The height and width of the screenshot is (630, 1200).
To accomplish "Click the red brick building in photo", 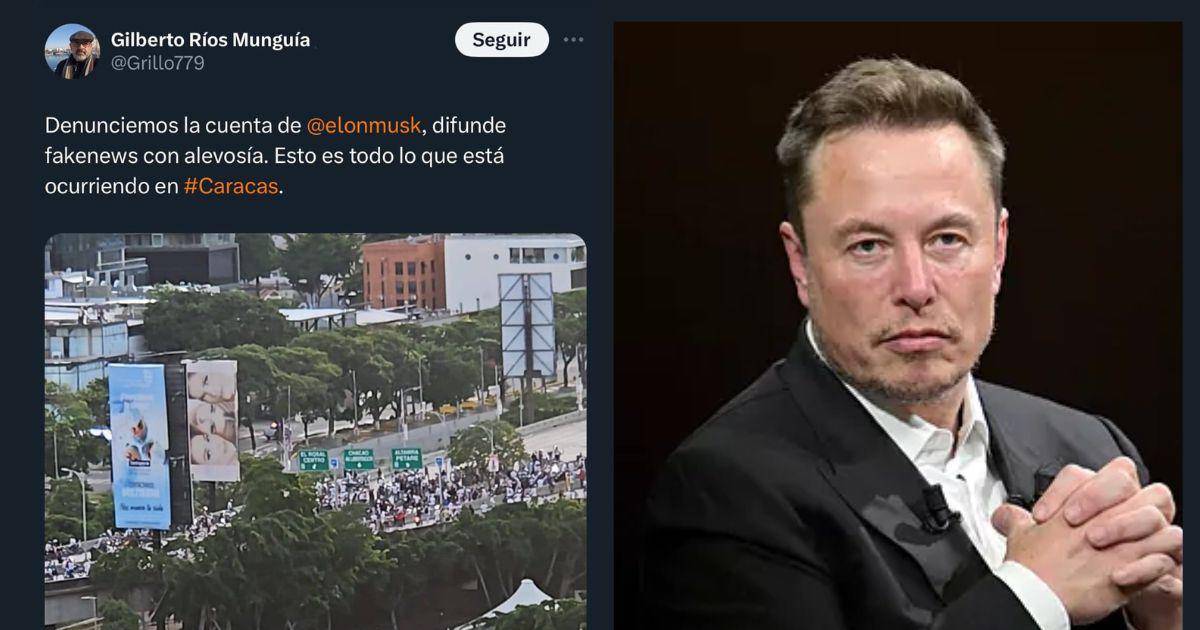I will click(403, 273).
